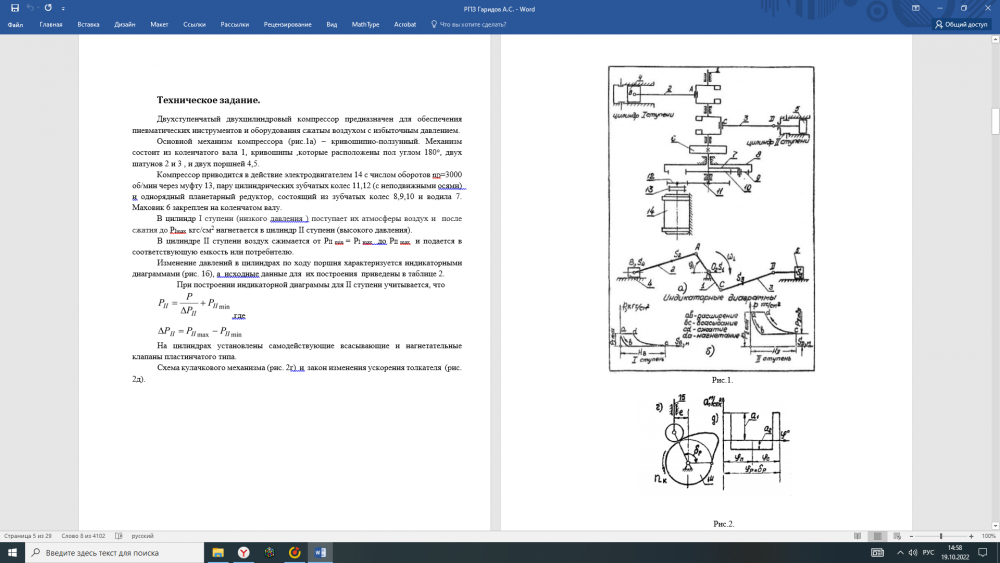Open Yandex Browser from the taskbar
The image size is (1000, 563).
pyautogui.click(x=244, y=552)
